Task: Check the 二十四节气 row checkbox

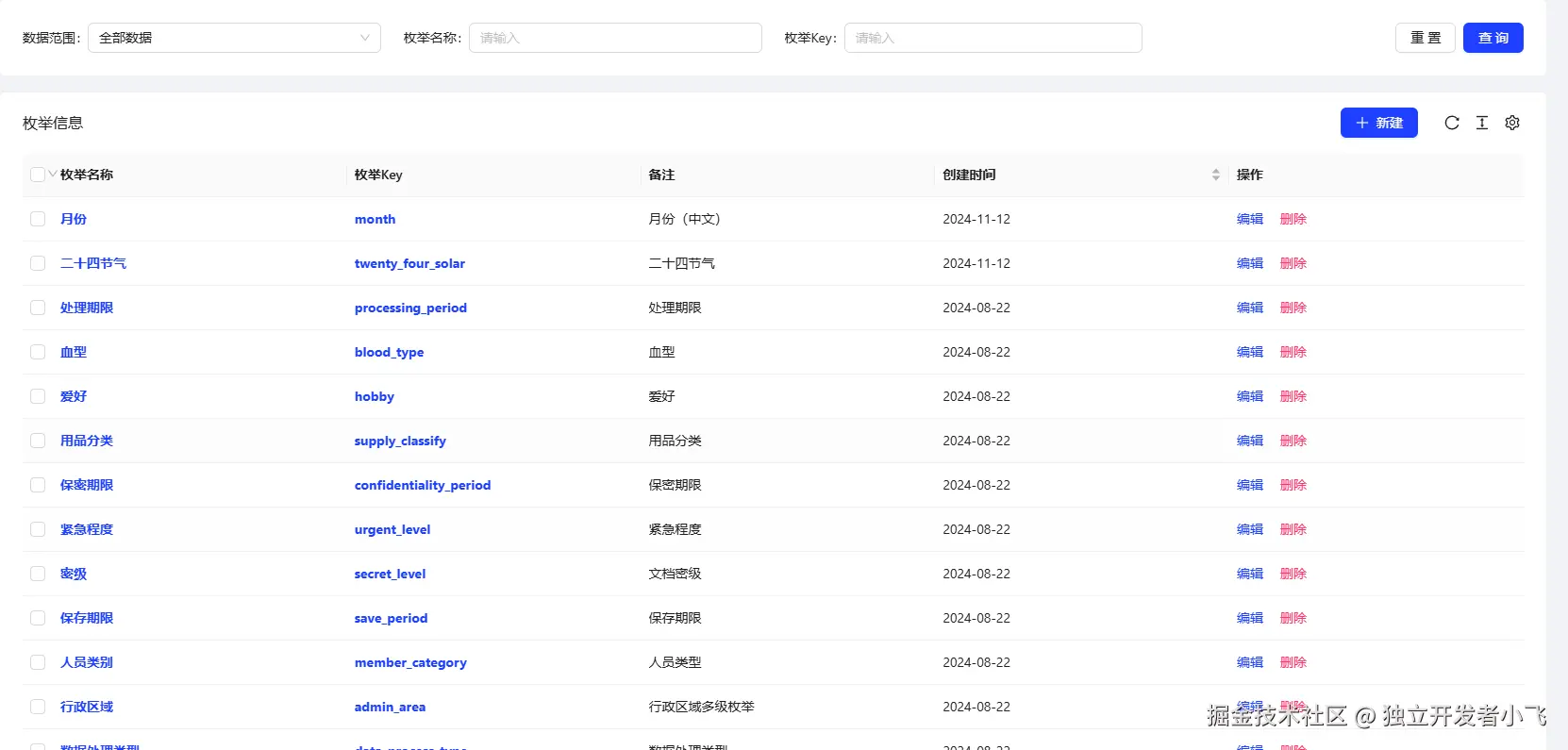Action: pyautogui.click(x=38, y=263)
